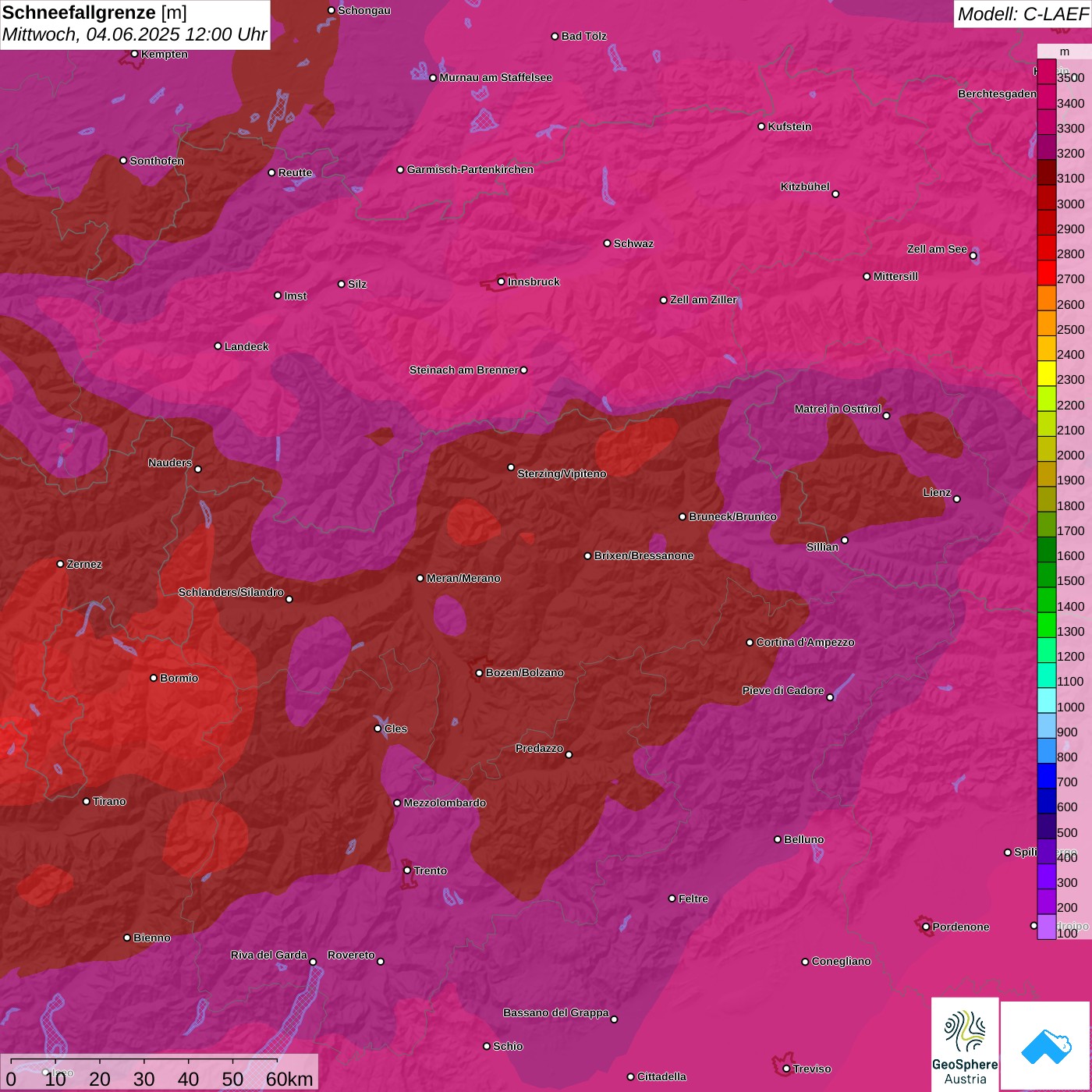1092x1092 pixels.
Task: Click the Mittersill label
Action: 896,276
